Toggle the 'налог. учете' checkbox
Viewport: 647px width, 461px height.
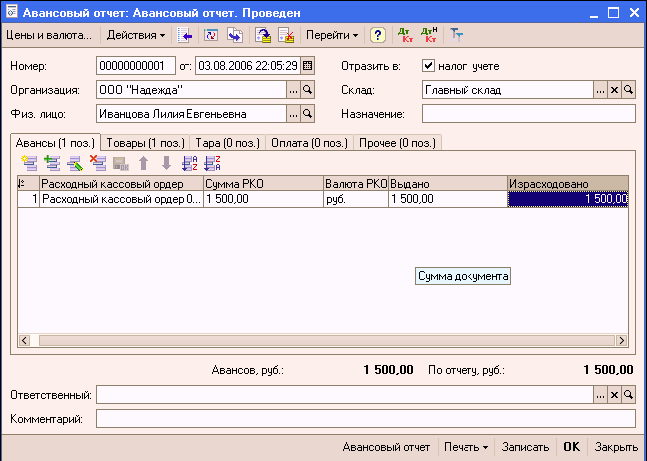coord(429,66)
